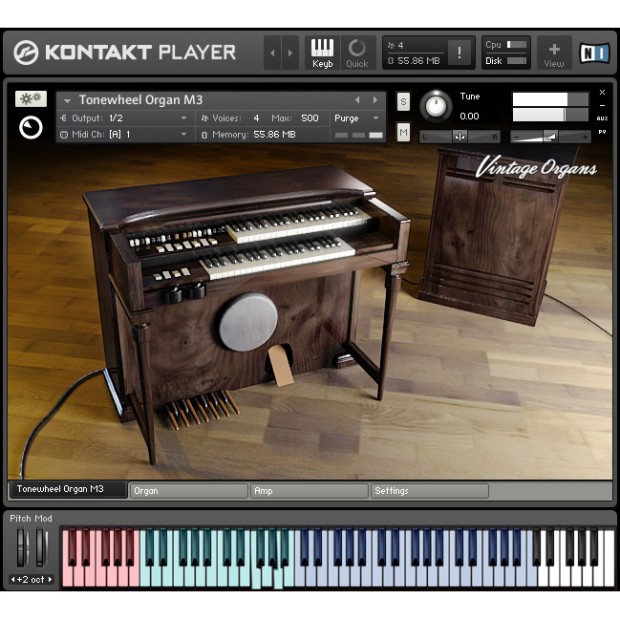Image resolution: width=620 pixels, height=620 pixels.
Task: Select next preset arrow beside Tonewheel Organ M3
Action: tap(374, 100)
